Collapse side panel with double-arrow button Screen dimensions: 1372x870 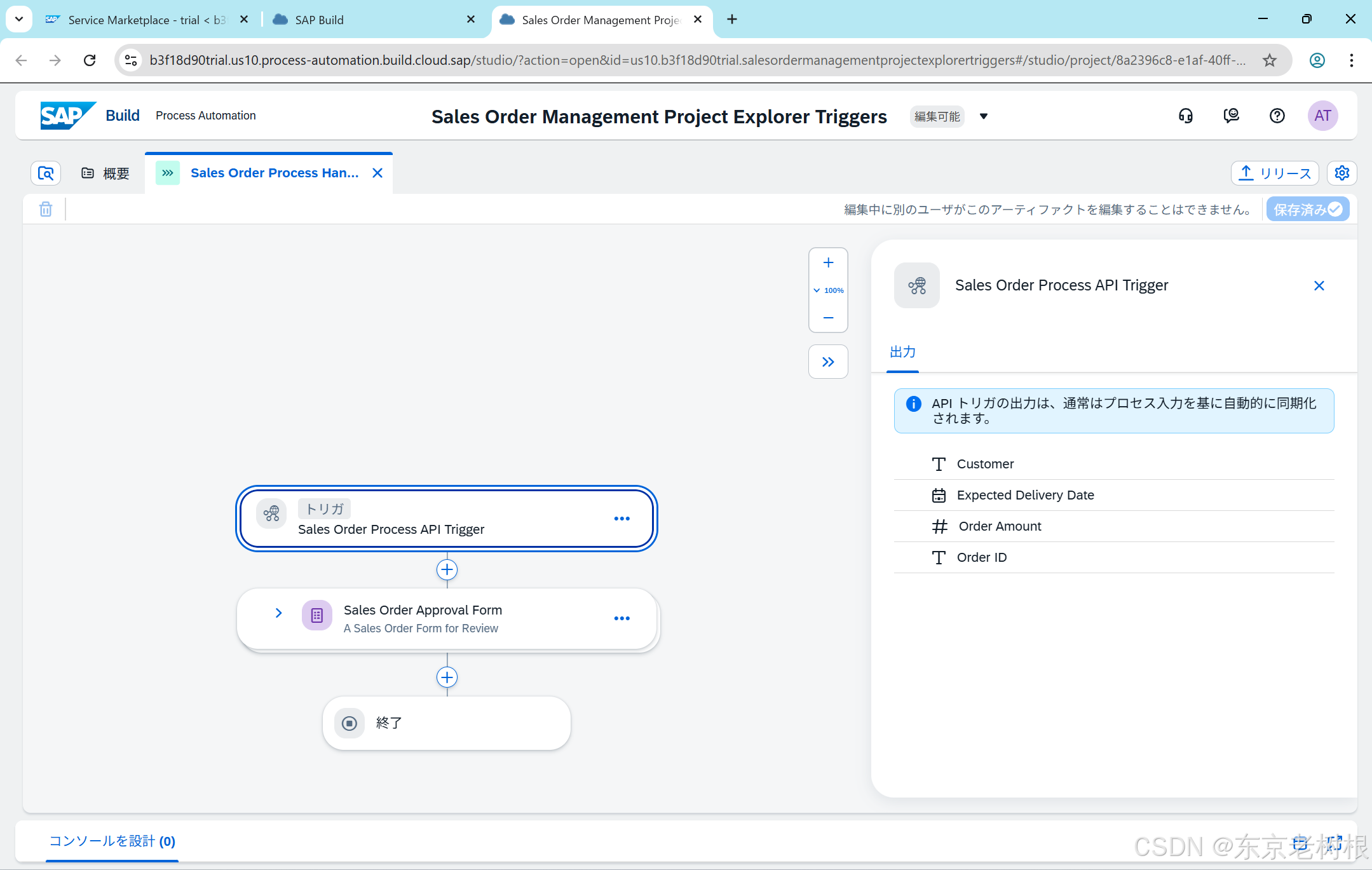pyautogui.click(x=828, y=362)
